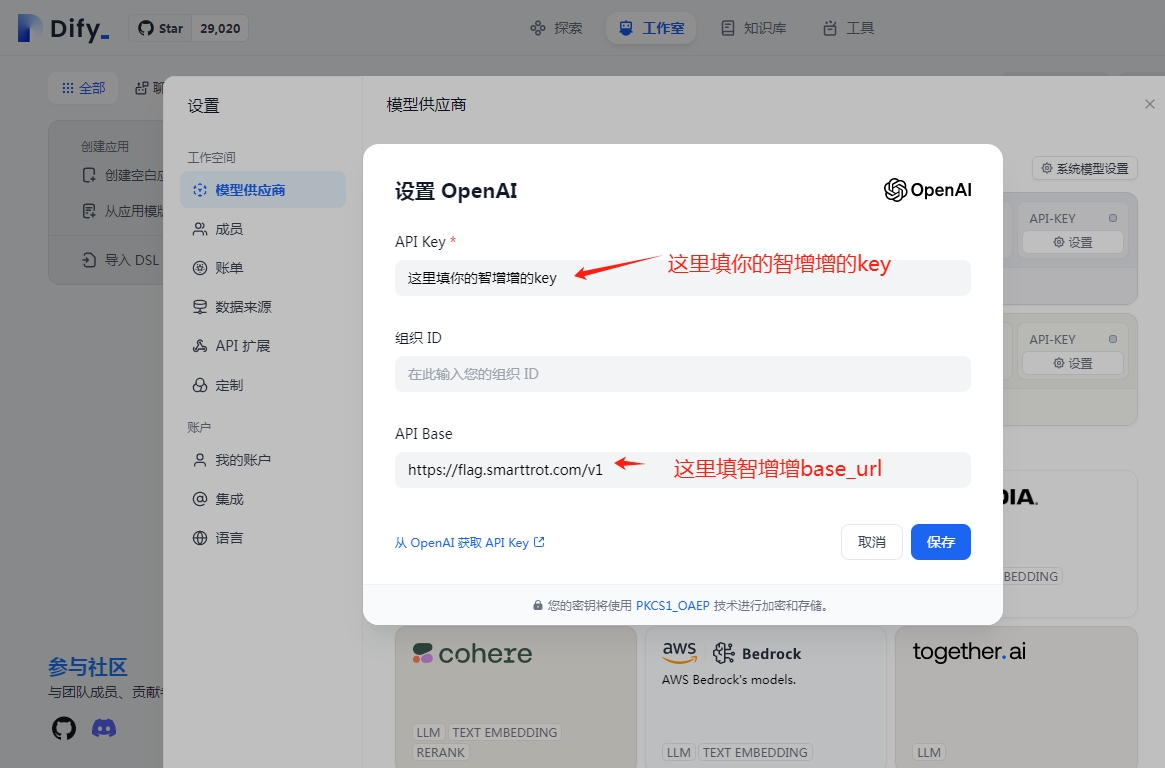This screenshot has width=1165, height=768.
Task: Click the 我的账户 user icon
Action: point(200,461)
